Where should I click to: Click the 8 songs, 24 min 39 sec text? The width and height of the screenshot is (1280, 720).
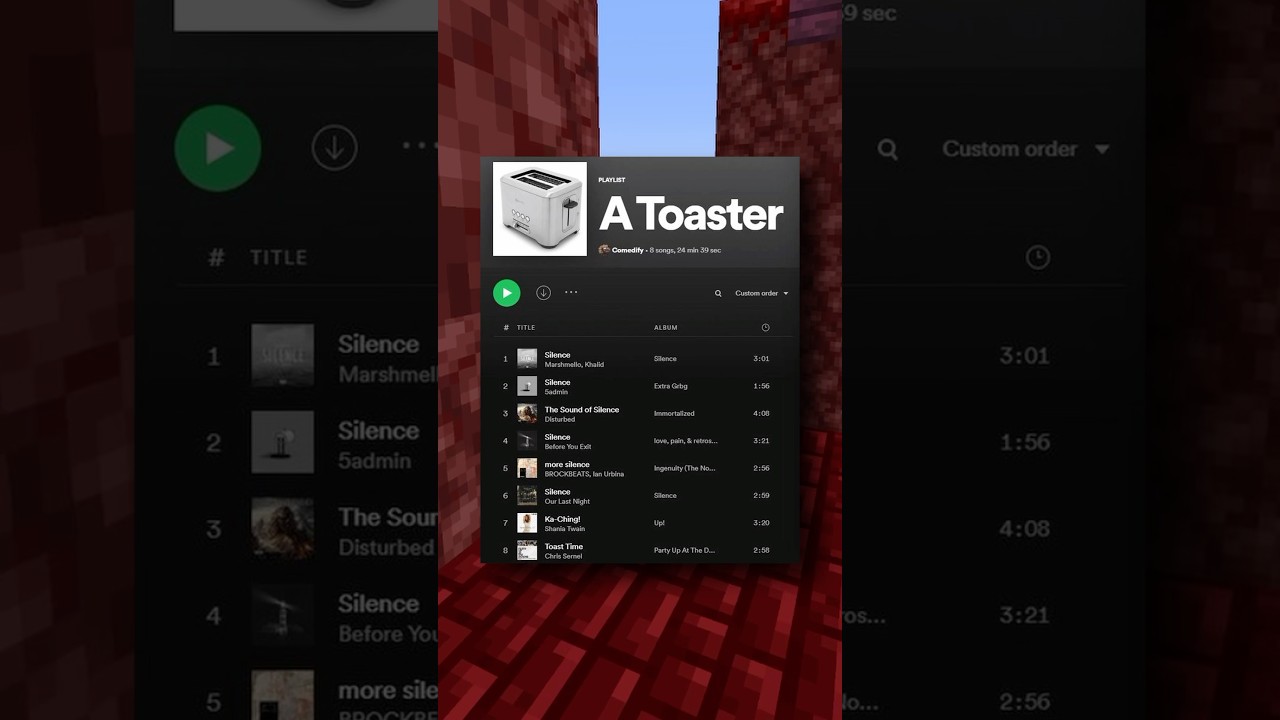tap(685, 250)
